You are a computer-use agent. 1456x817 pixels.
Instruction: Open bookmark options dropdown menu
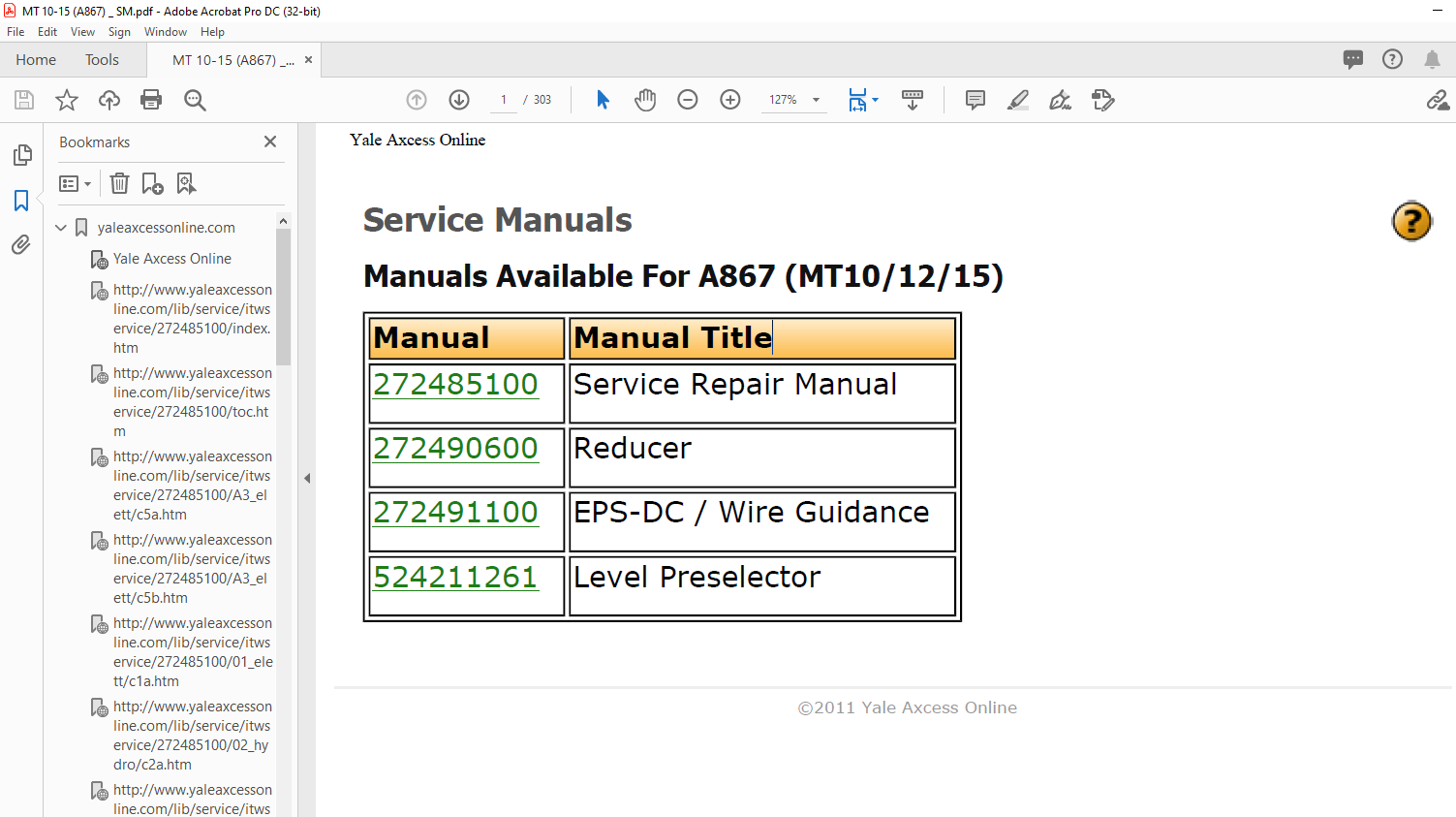tap(75, 183)
